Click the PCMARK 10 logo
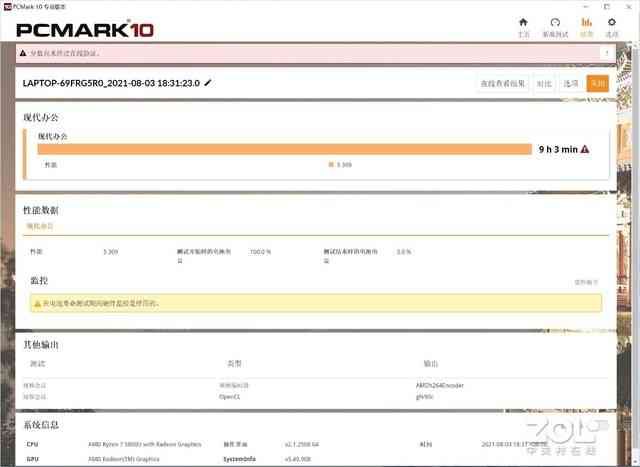640x467 pixels. click(85, 30)
